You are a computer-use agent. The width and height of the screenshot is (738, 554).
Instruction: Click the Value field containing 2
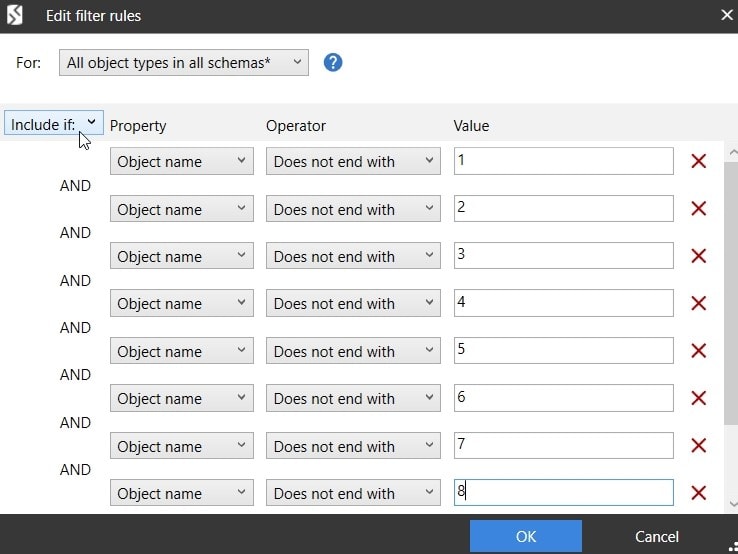pyautogui.click(x=563, y=208)
